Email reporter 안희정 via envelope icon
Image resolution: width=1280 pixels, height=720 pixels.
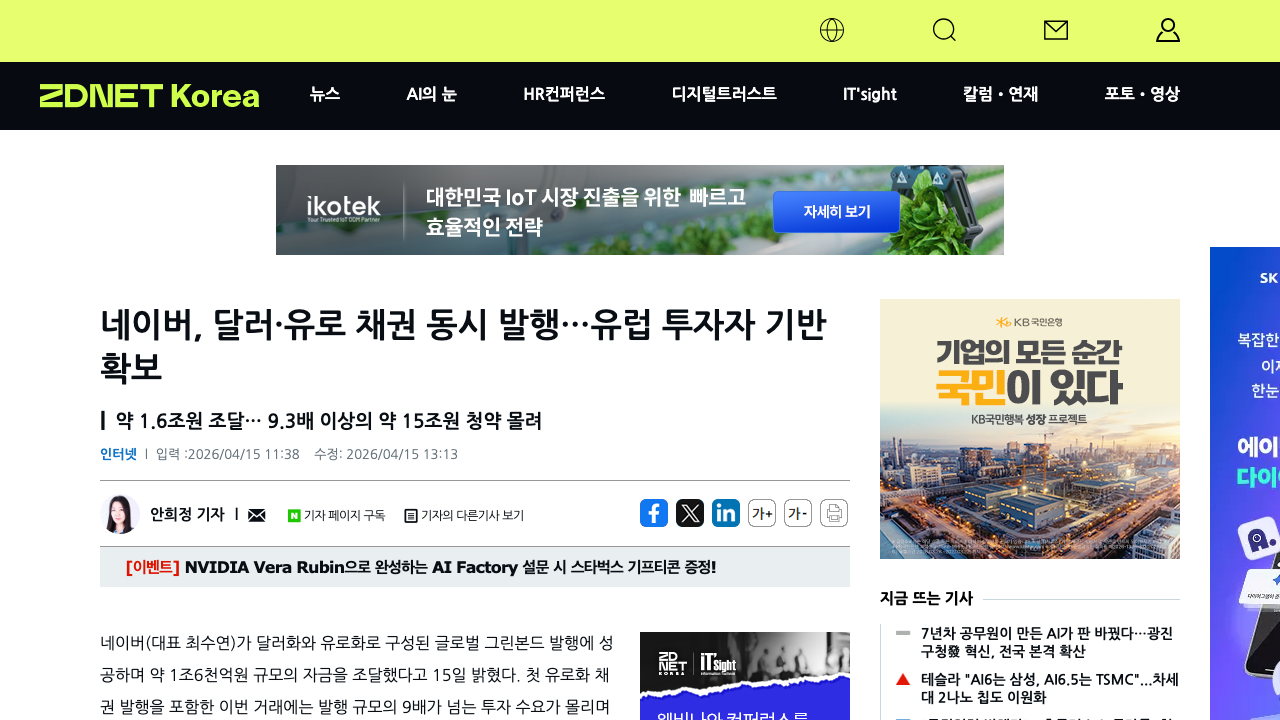tap(257, 515)
